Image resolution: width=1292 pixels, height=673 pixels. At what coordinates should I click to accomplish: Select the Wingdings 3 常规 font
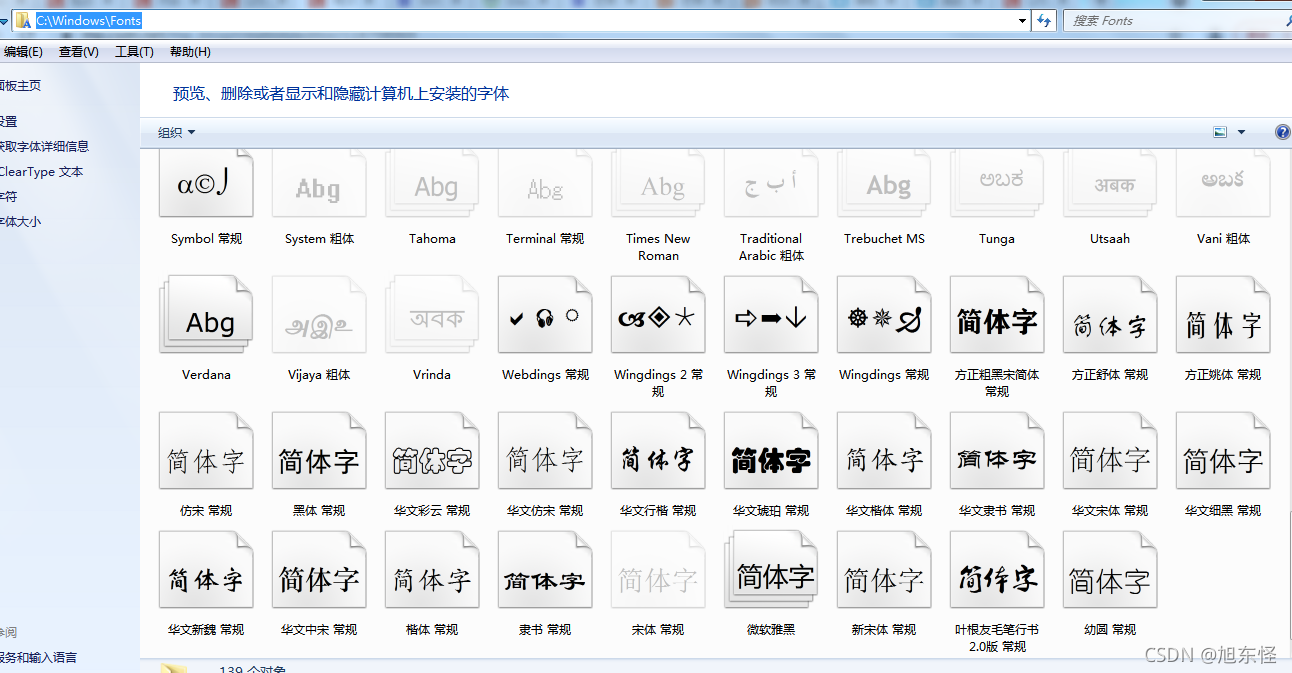pyautogui.click(x=771, y=315)
